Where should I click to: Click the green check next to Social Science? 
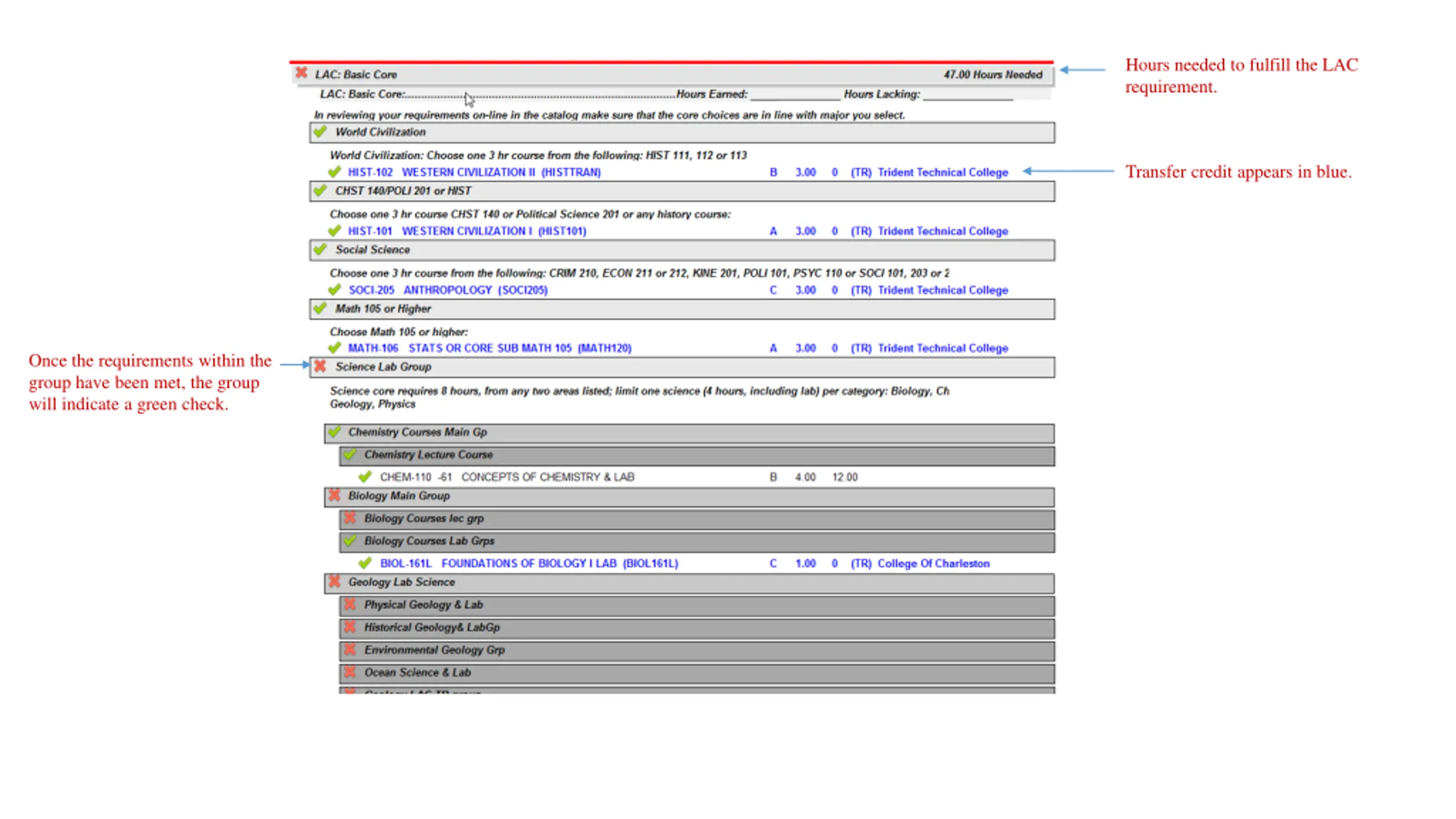320,249
